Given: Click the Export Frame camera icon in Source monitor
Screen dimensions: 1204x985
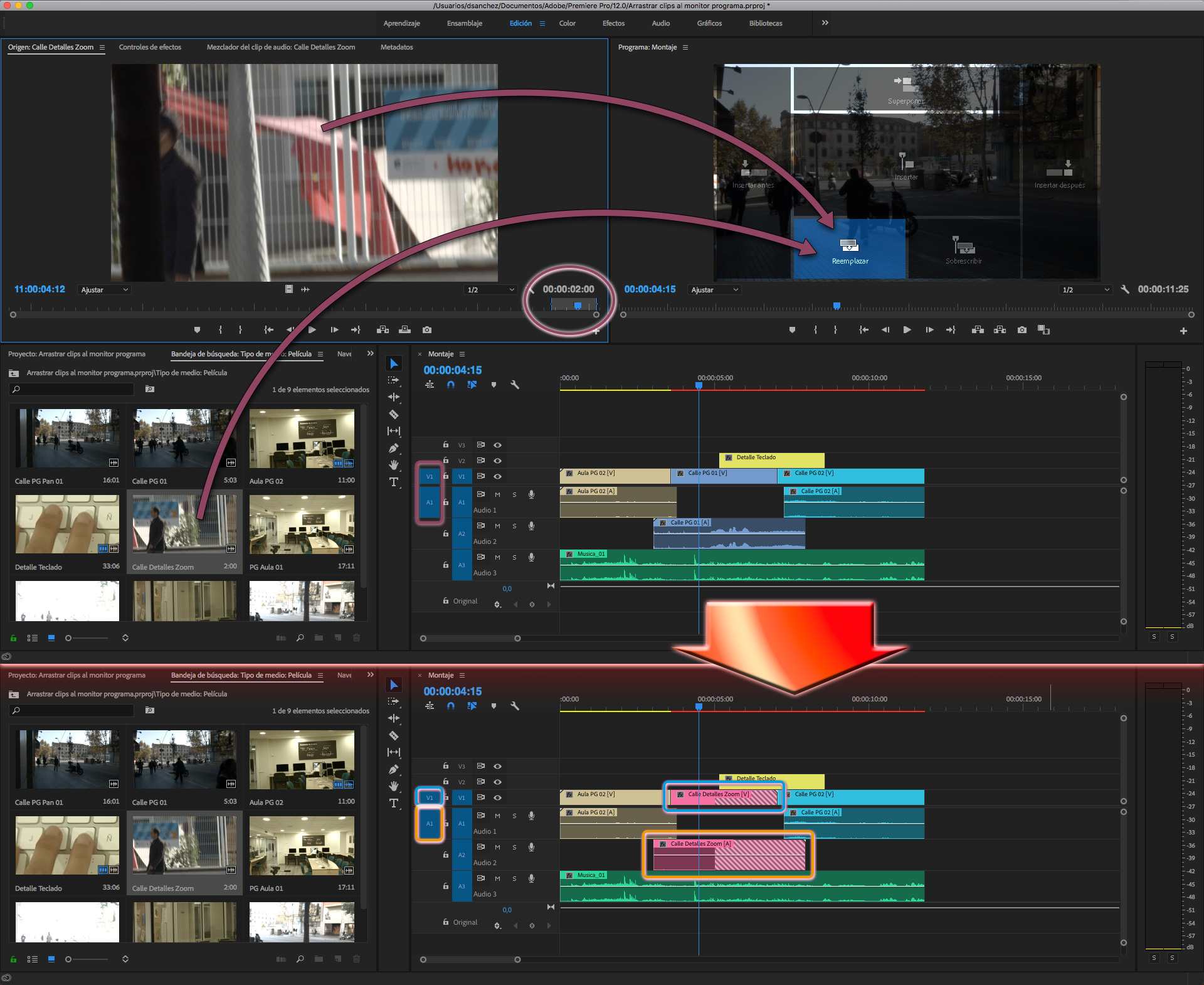Looking at the screenshot, I should click(x=427, y=329).
